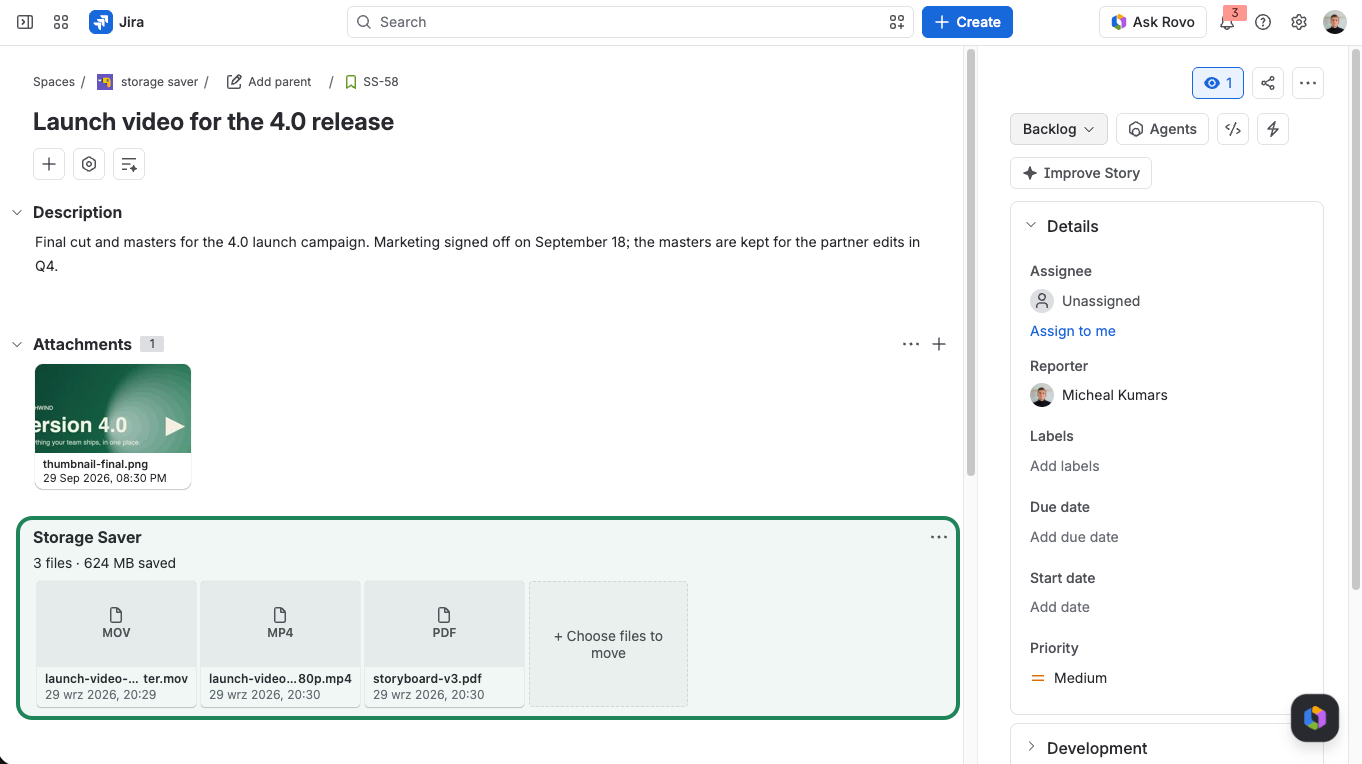Screen dimensions: 1362x764
Task: Open Attachments section ellipsis menu
Action: (910, 344)
